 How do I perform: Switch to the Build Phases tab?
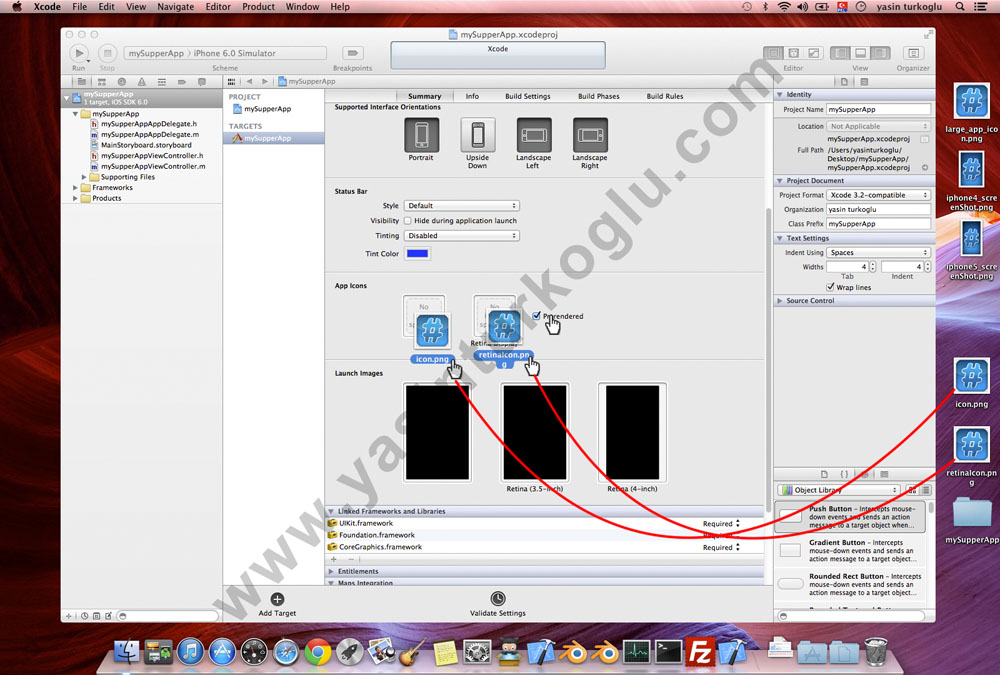(x=598, y=96)
